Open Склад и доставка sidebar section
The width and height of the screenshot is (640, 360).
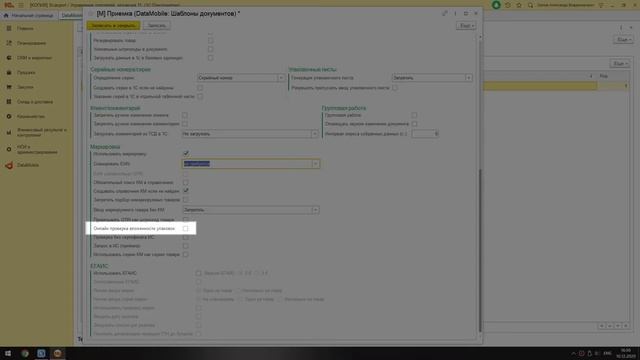pyautogui.click(x=35, y=102)
